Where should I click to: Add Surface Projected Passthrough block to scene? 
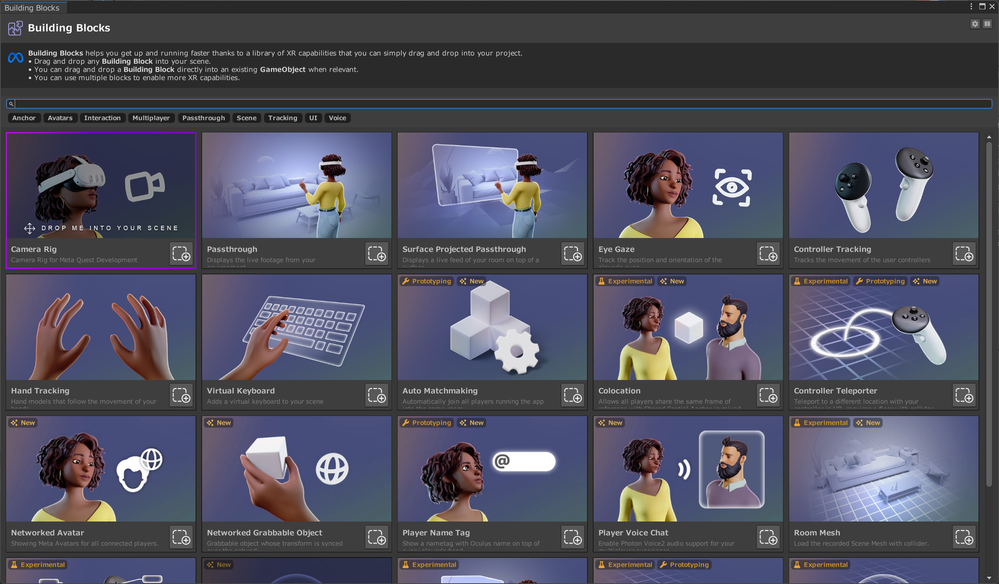[x=573, y=253]
